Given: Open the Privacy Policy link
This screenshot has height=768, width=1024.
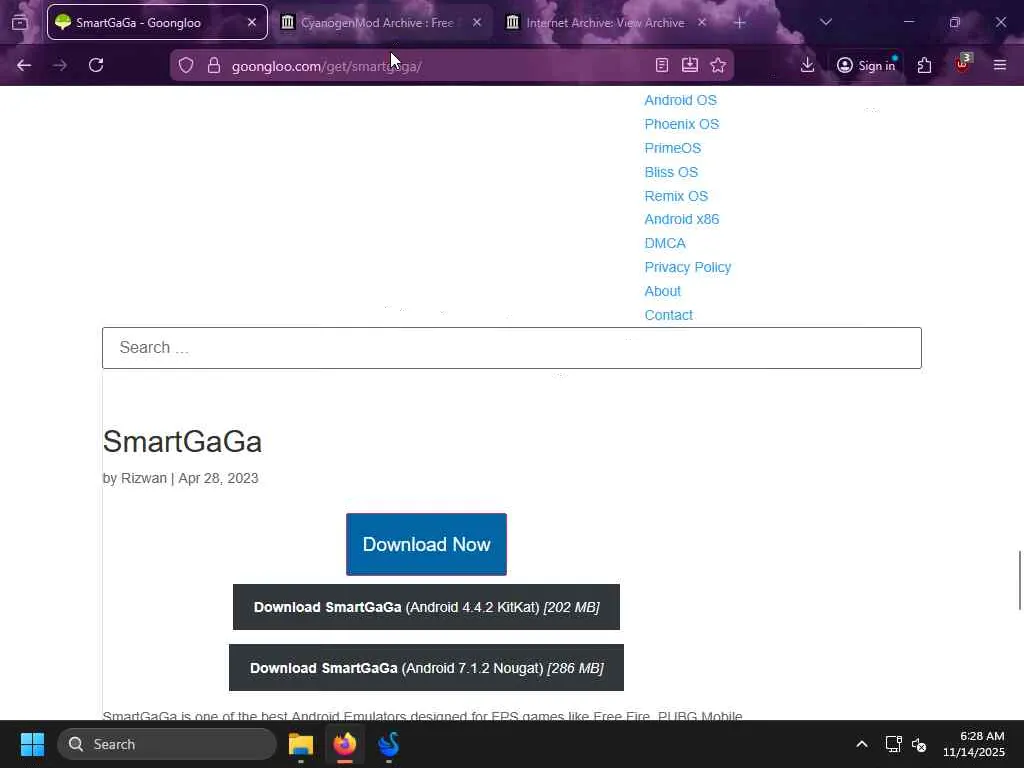Looking at the screenshot, I should 688,267.
